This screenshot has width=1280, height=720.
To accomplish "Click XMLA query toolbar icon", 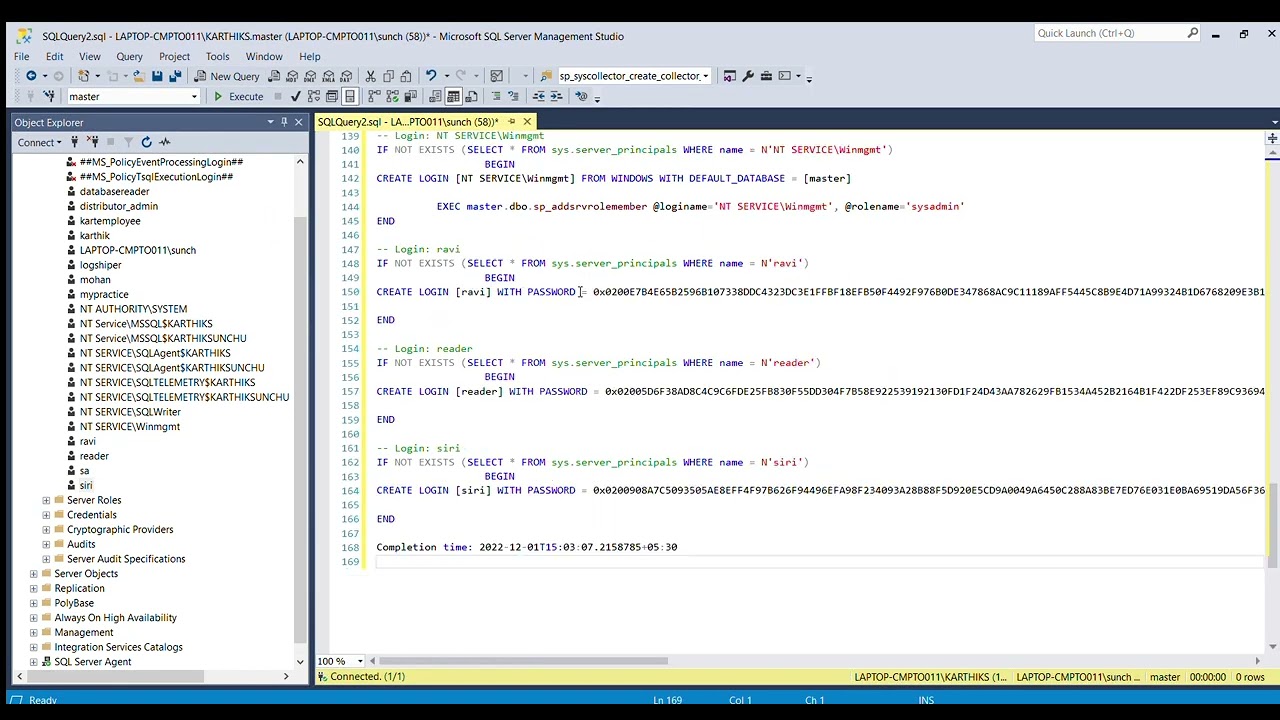I will tap(328, 76).
